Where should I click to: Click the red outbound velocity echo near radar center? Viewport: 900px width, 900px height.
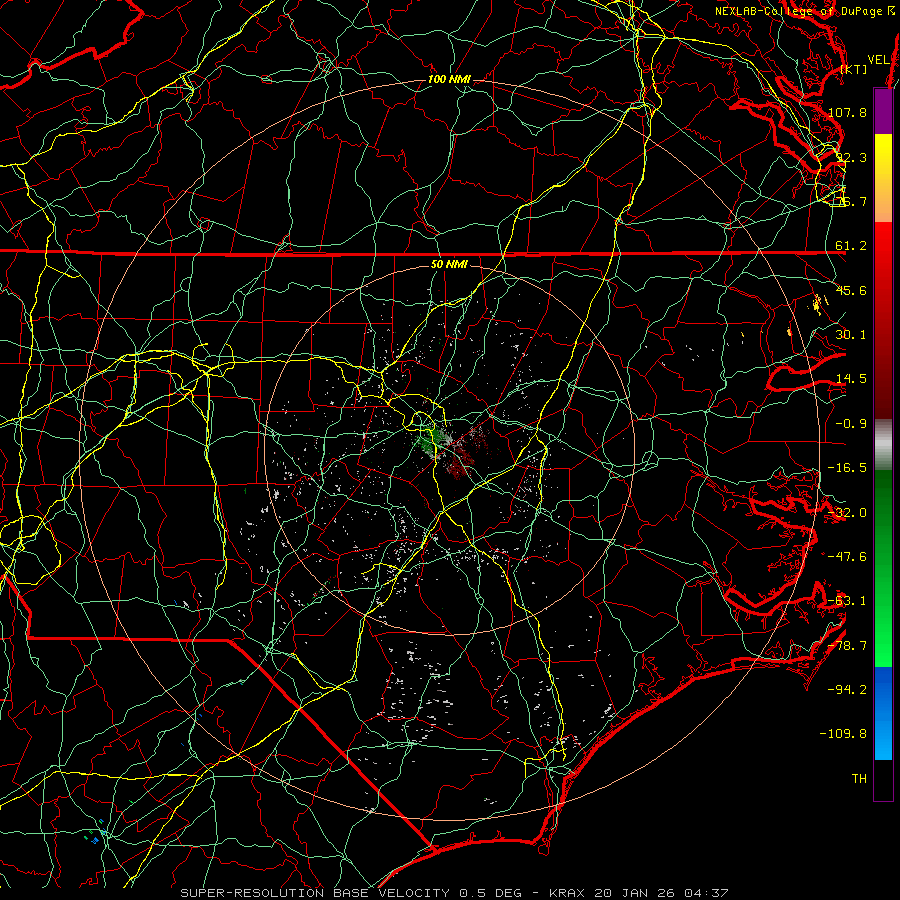[457, 464]
